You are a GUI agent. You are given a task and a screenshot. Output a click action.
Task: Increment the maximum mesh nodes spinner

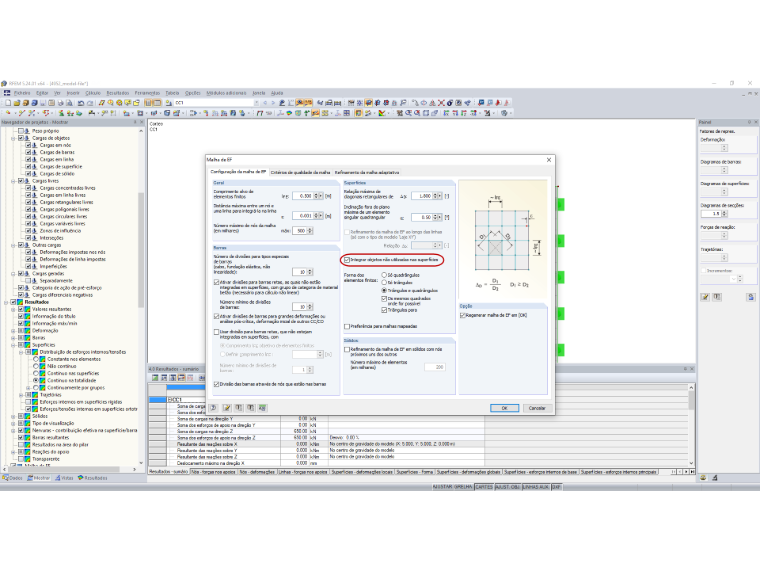(310, 229)
